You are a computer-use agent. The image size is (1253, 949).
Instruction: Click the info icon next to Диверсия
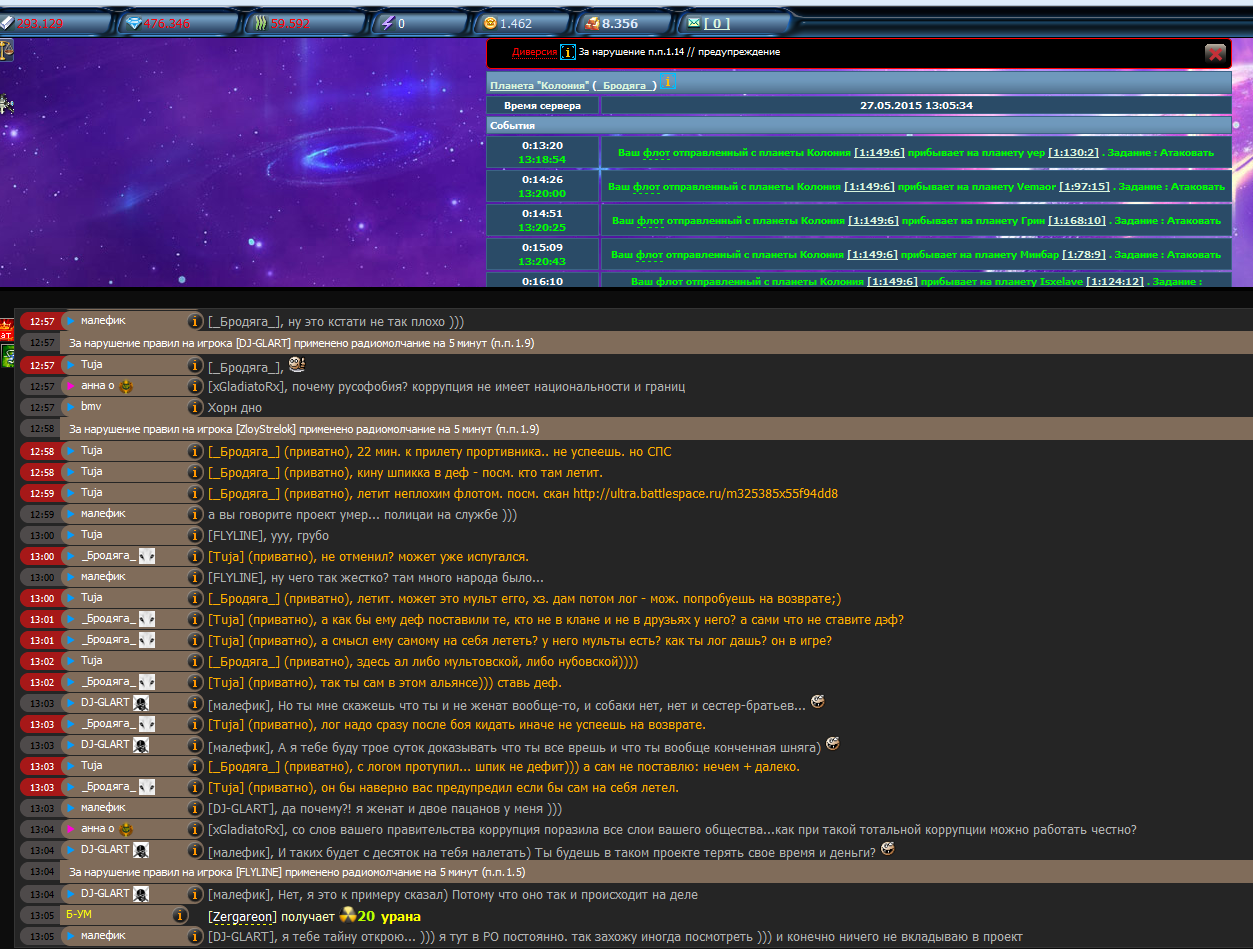[567, 52]
